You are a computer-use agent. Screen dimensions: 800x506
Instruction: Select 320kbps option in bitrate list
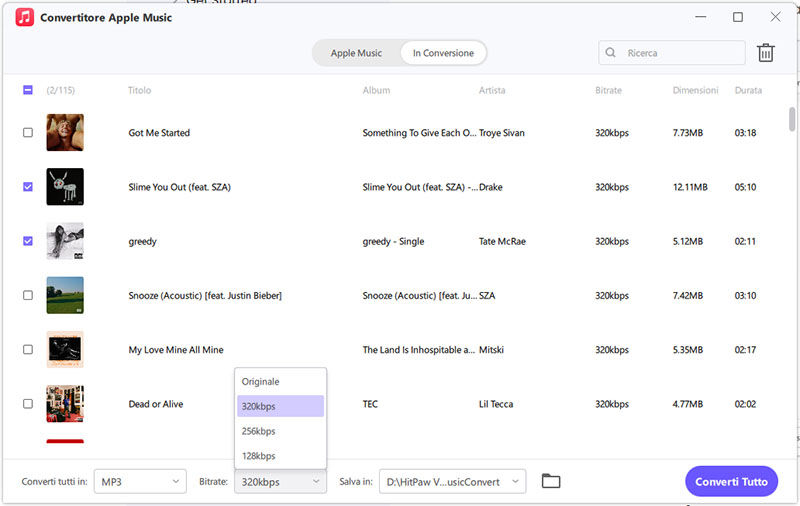(280, 406)
